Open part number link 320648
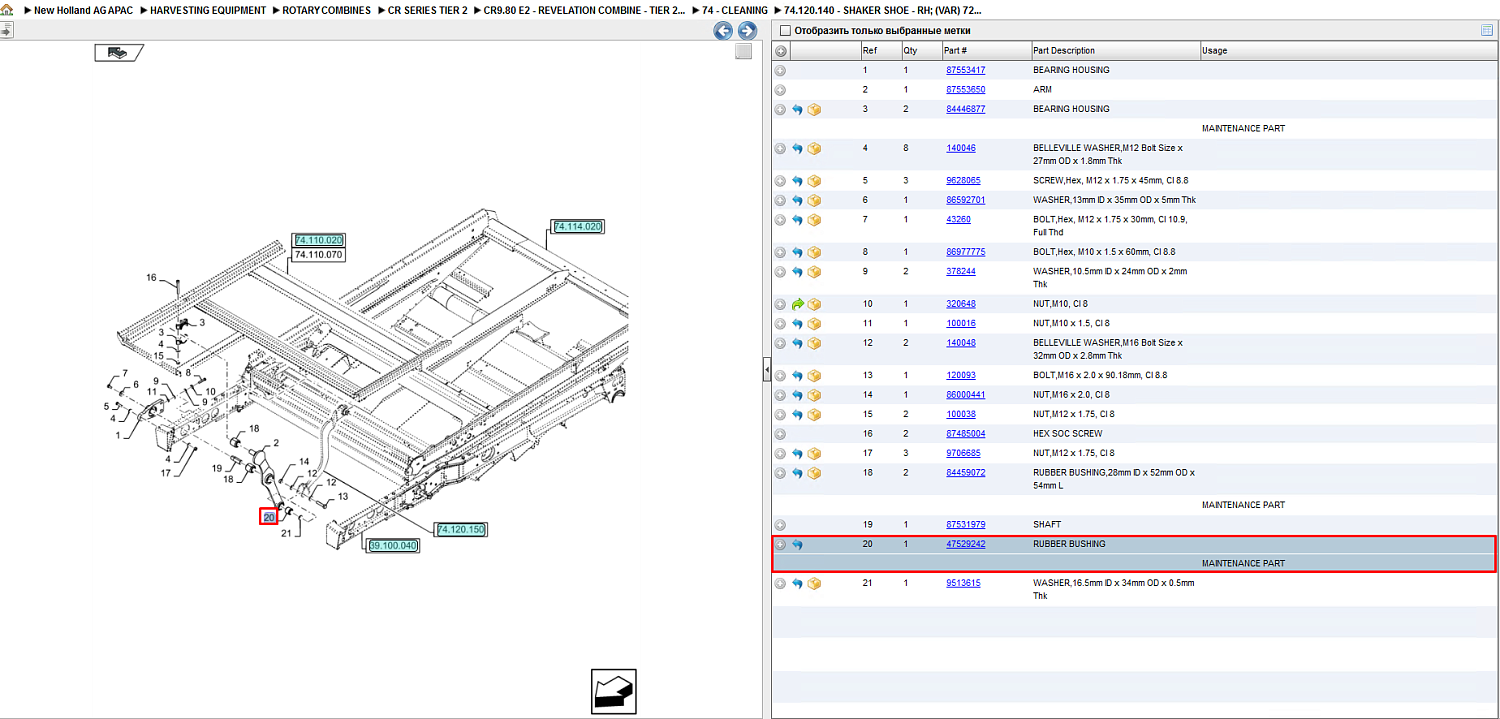 tap(961, 304)
